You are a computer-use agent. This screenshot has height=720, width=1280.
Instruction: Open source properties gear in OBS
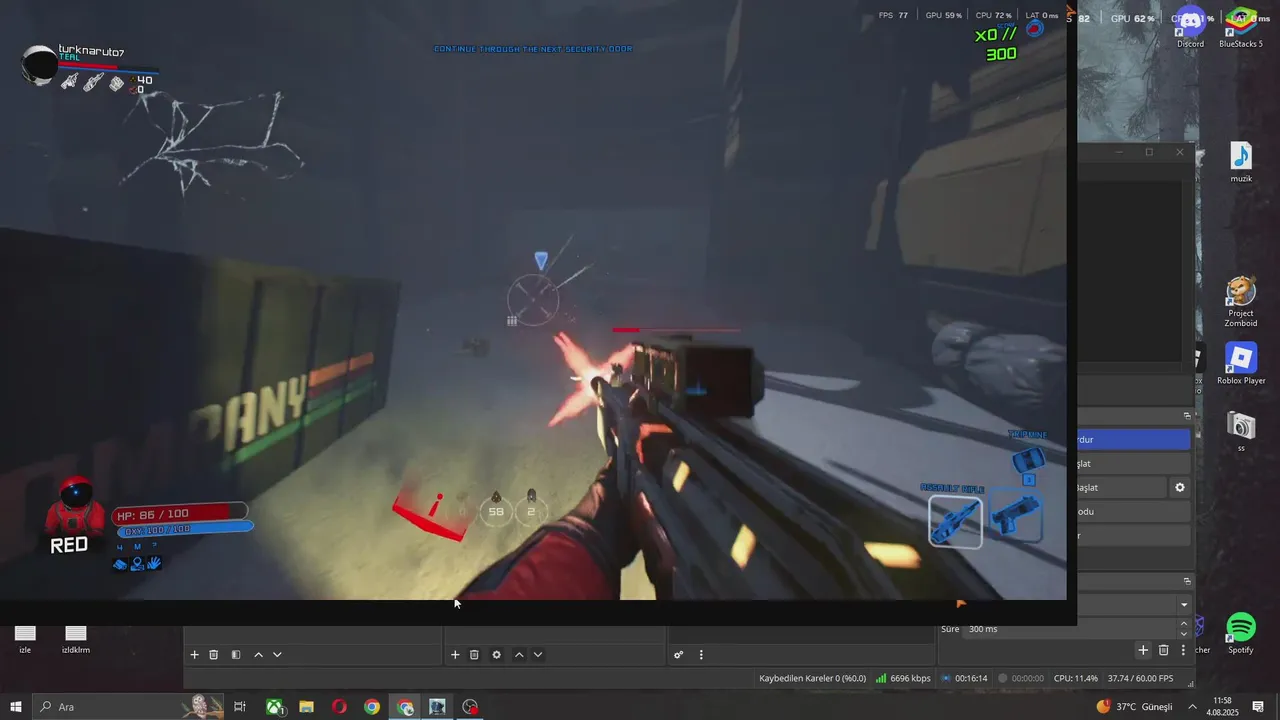coord(496,655)
